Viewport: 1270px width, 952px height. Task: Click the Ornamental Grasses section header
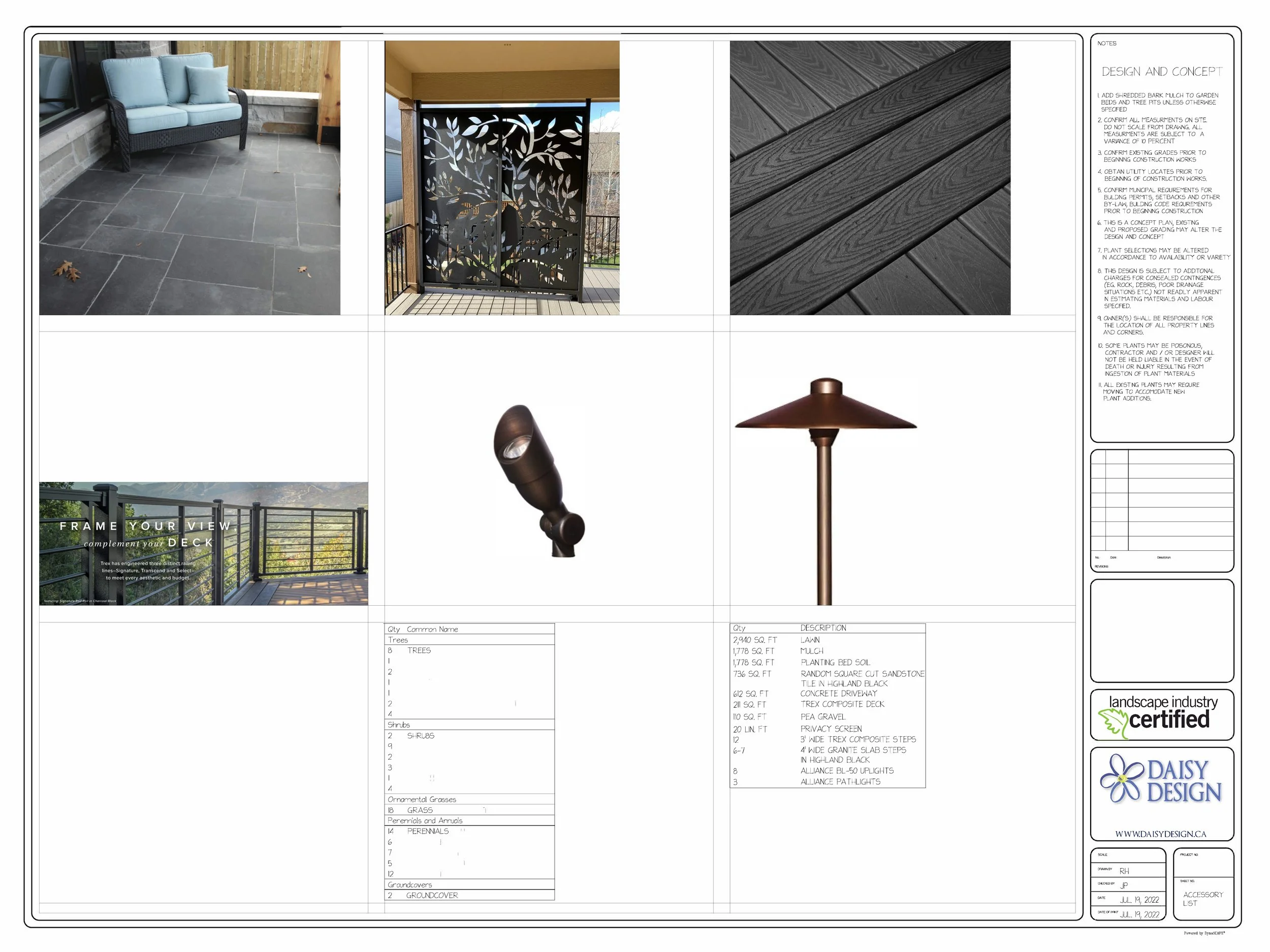tap(422, 799)
